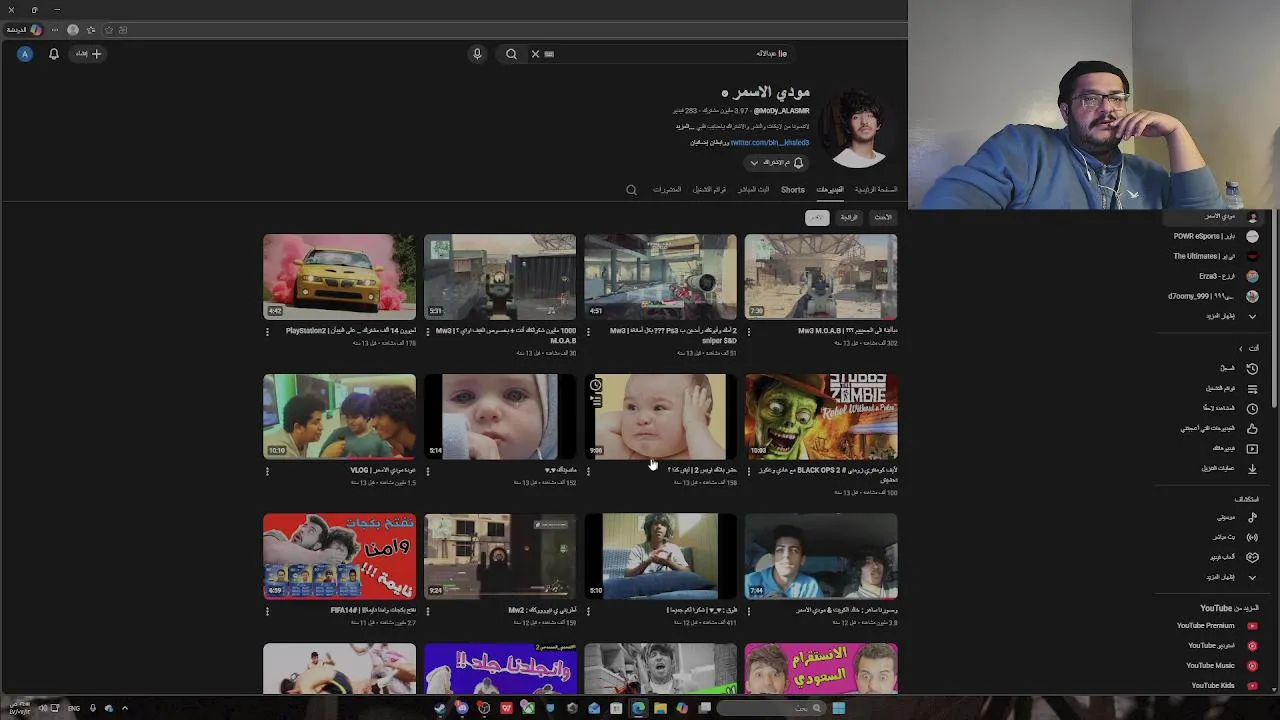Switch to the Shorts tab

tap(793, 189)
